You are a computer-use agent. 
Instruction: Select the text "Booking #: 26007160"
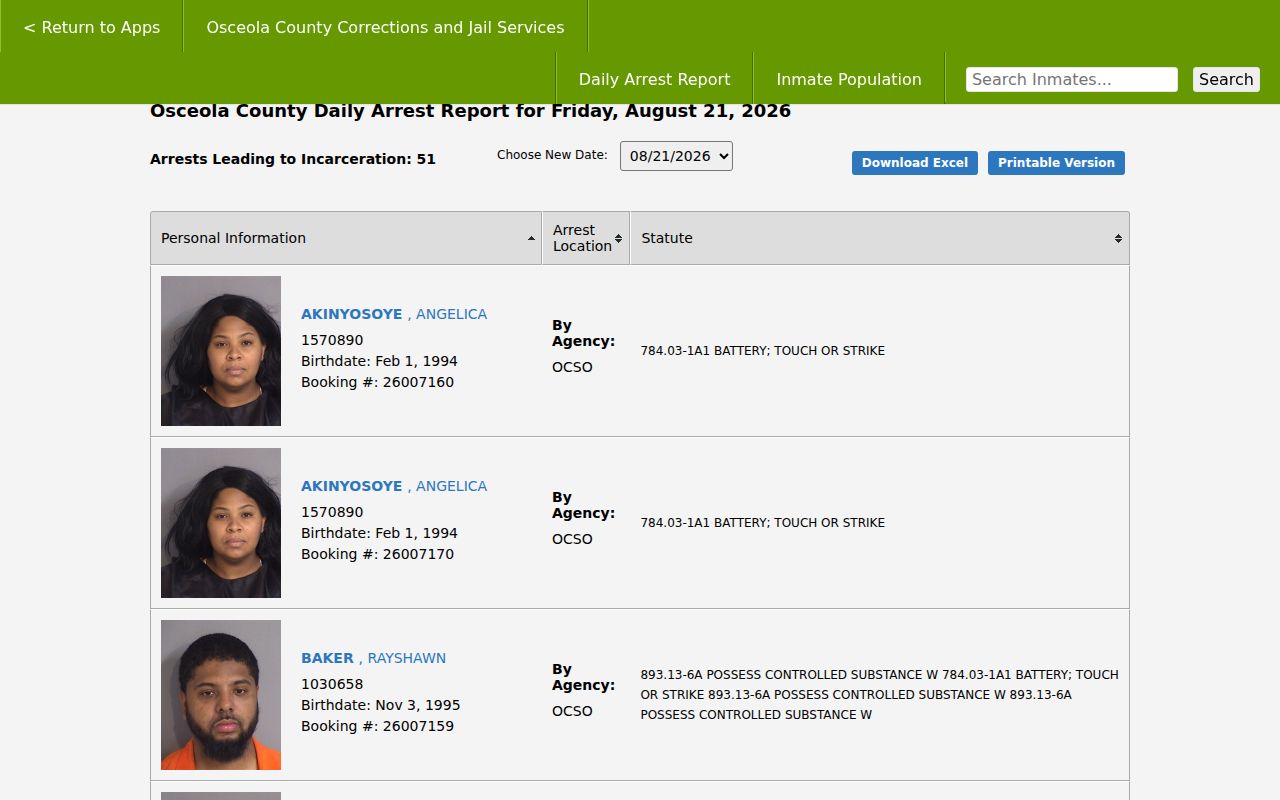pos(378,382)
